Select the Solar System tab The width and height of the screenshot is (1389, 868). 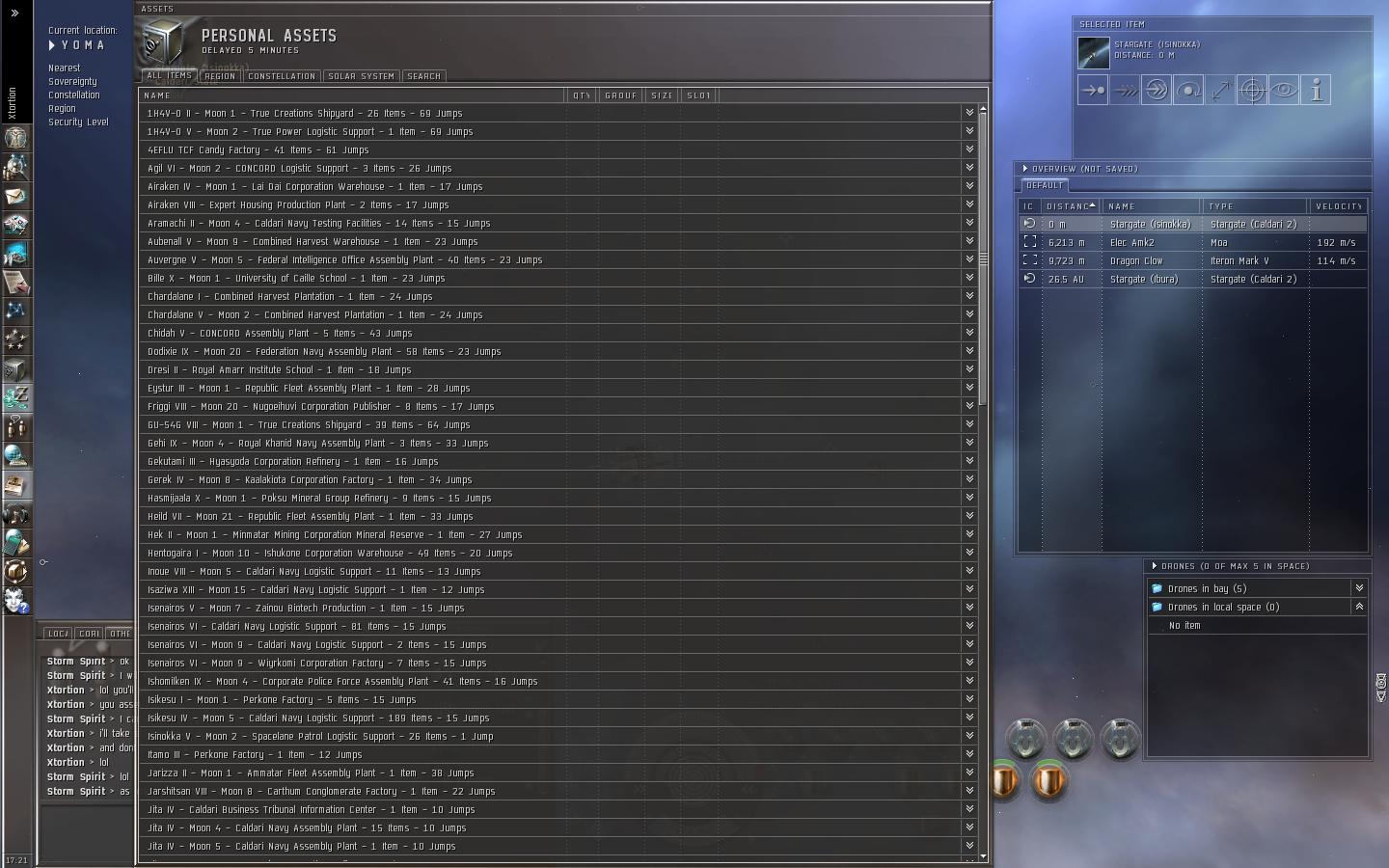[x=361, y=76]
